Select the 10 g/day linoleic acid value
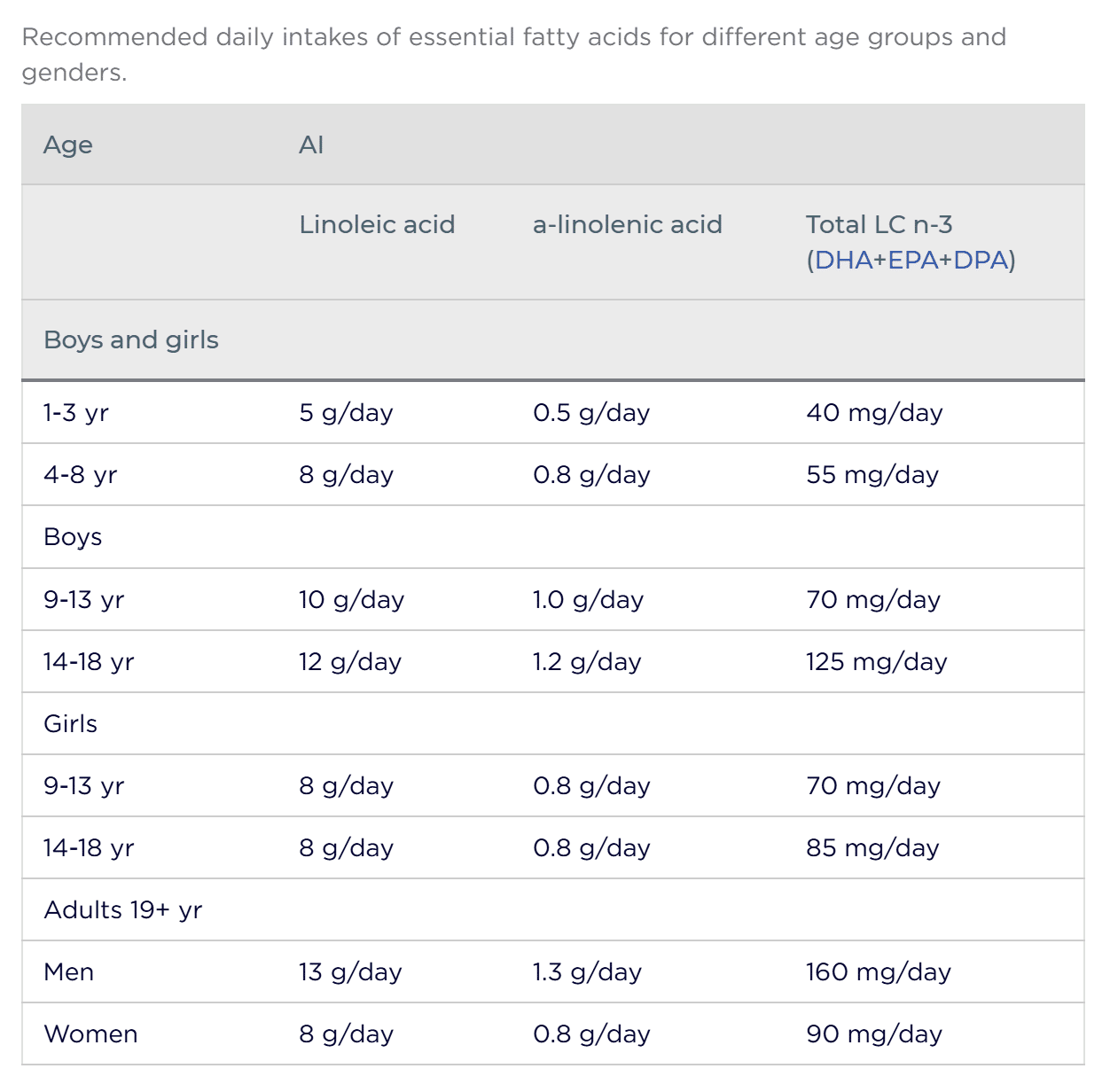 click(x=351, y=600)
